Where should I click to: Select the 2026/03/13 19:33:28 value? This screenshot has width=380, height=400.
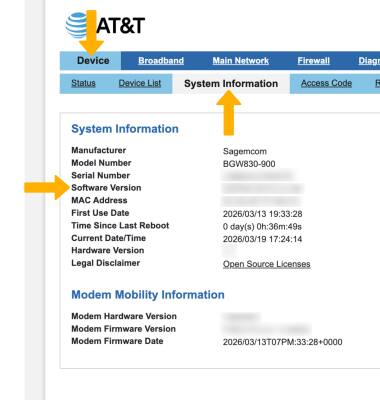pos(263,214)
